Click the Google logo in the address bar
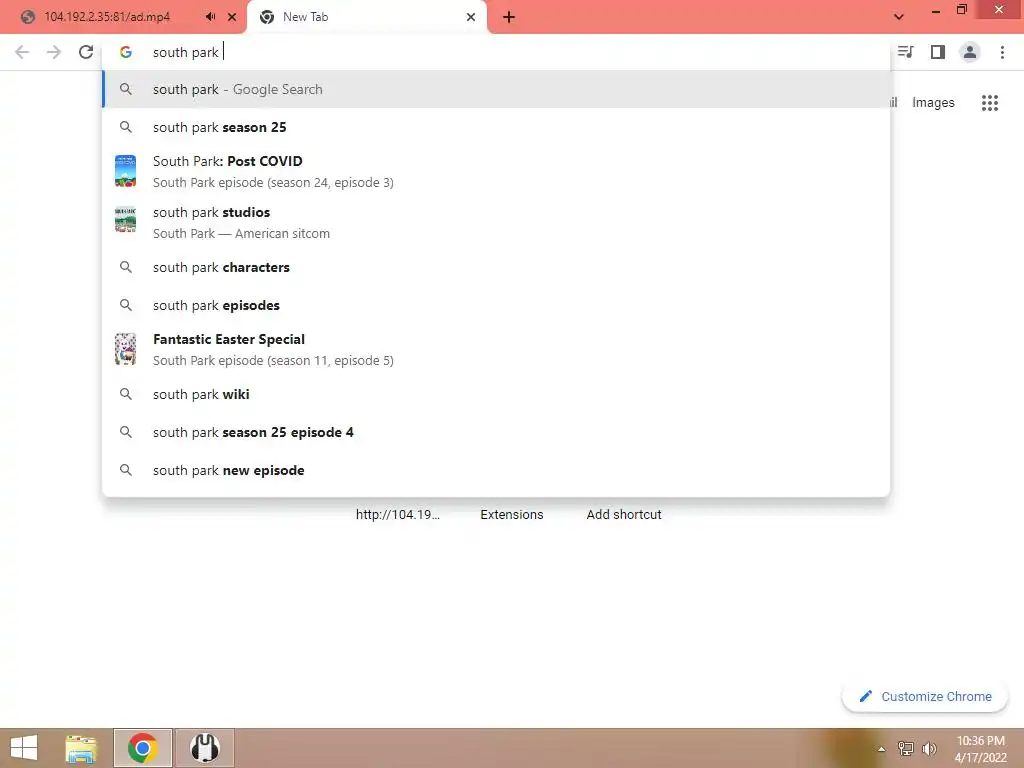 (126, 52)
